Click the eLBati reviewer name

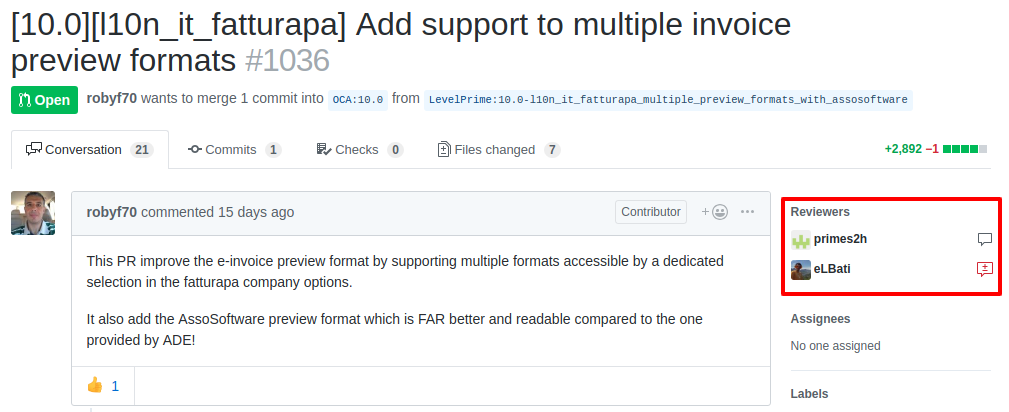point(832,269)
